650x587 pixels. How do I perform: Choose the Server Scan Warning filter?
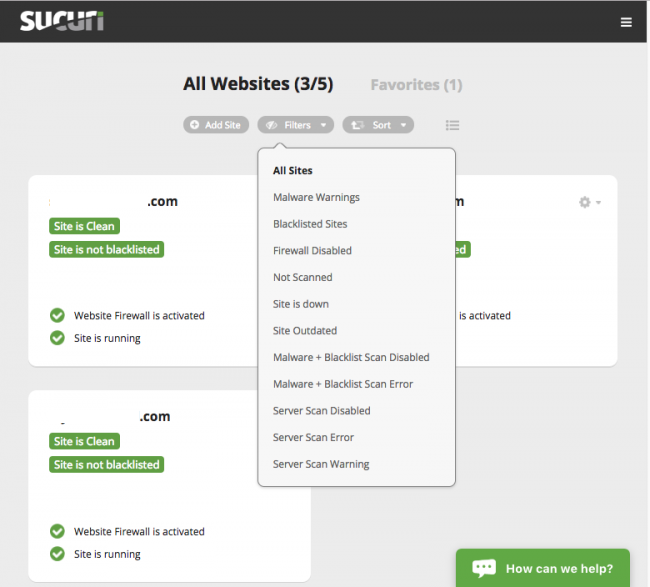(x=321, y=464)
